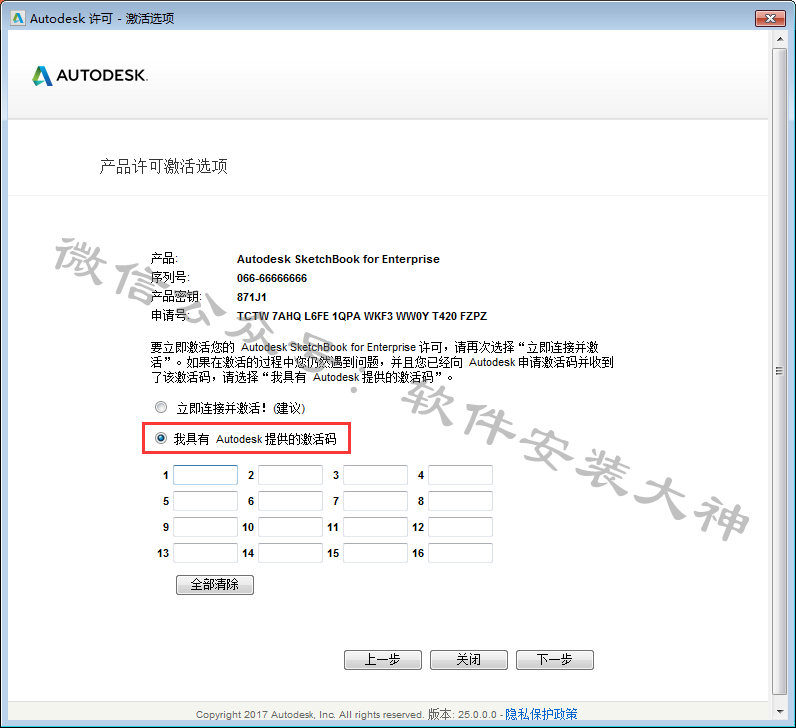Click activation code field 2
The image size is (796, 728).
[290, 475]
